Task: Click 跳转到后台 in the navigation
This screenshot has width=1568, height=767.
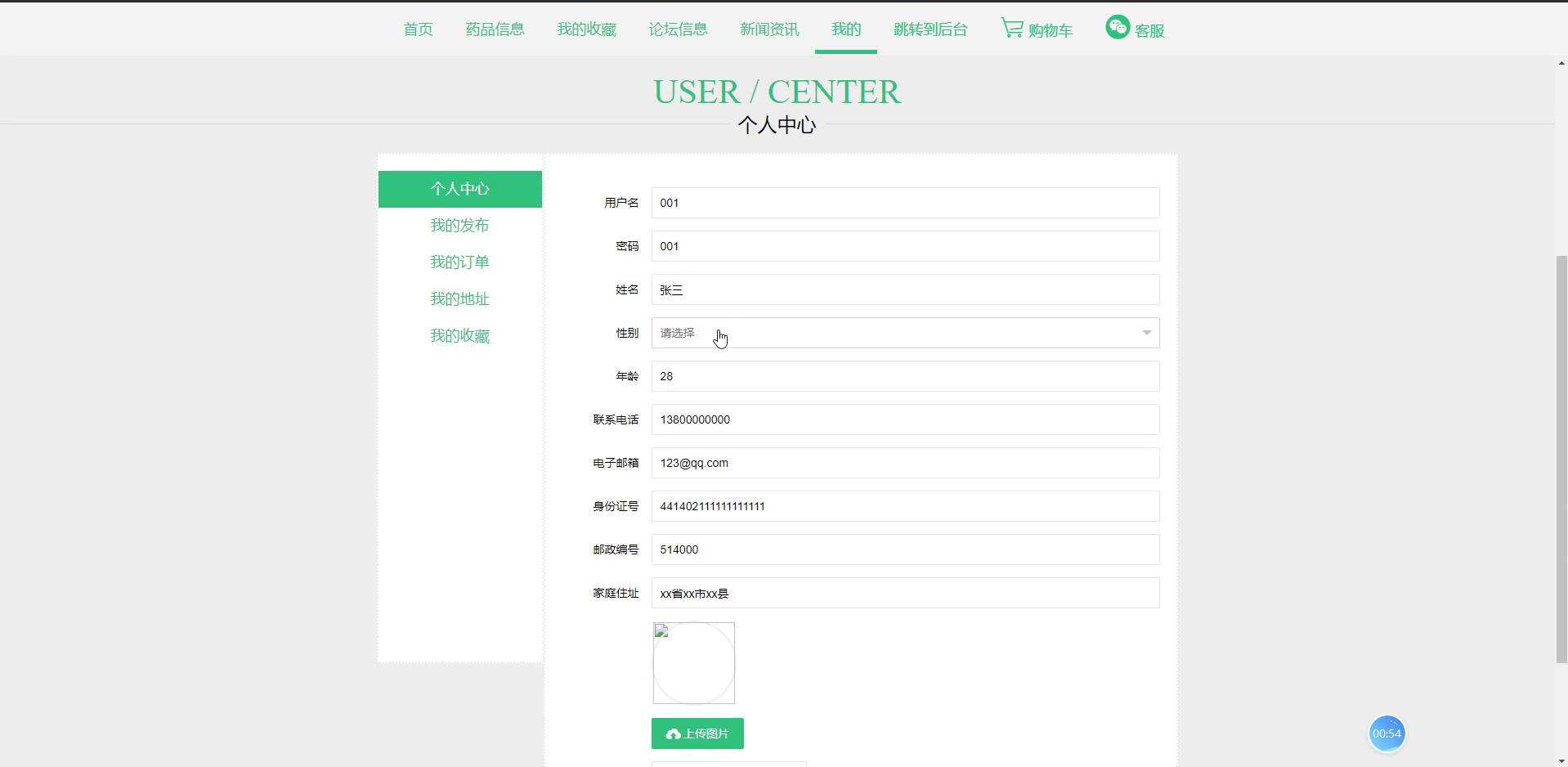Action: [x=930, y=29]
